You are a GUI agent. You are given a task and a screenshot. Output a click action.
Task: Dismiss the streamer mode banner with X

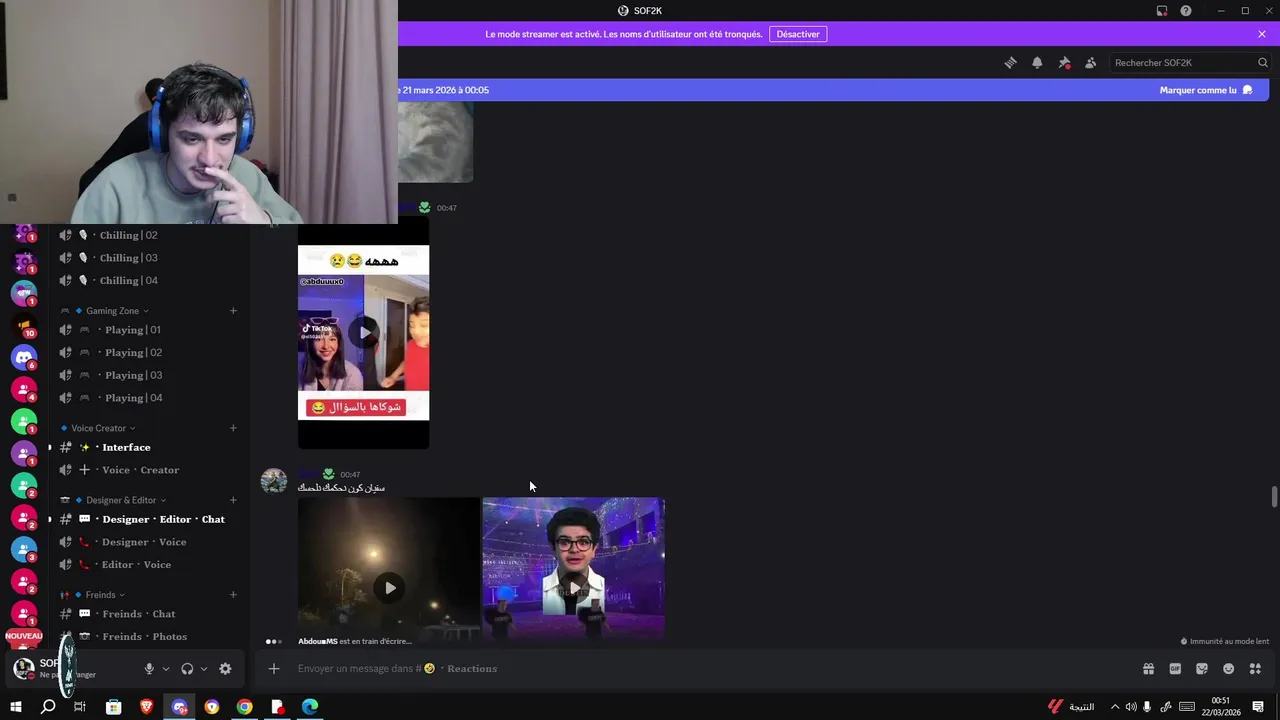[x=1262, y=34]
